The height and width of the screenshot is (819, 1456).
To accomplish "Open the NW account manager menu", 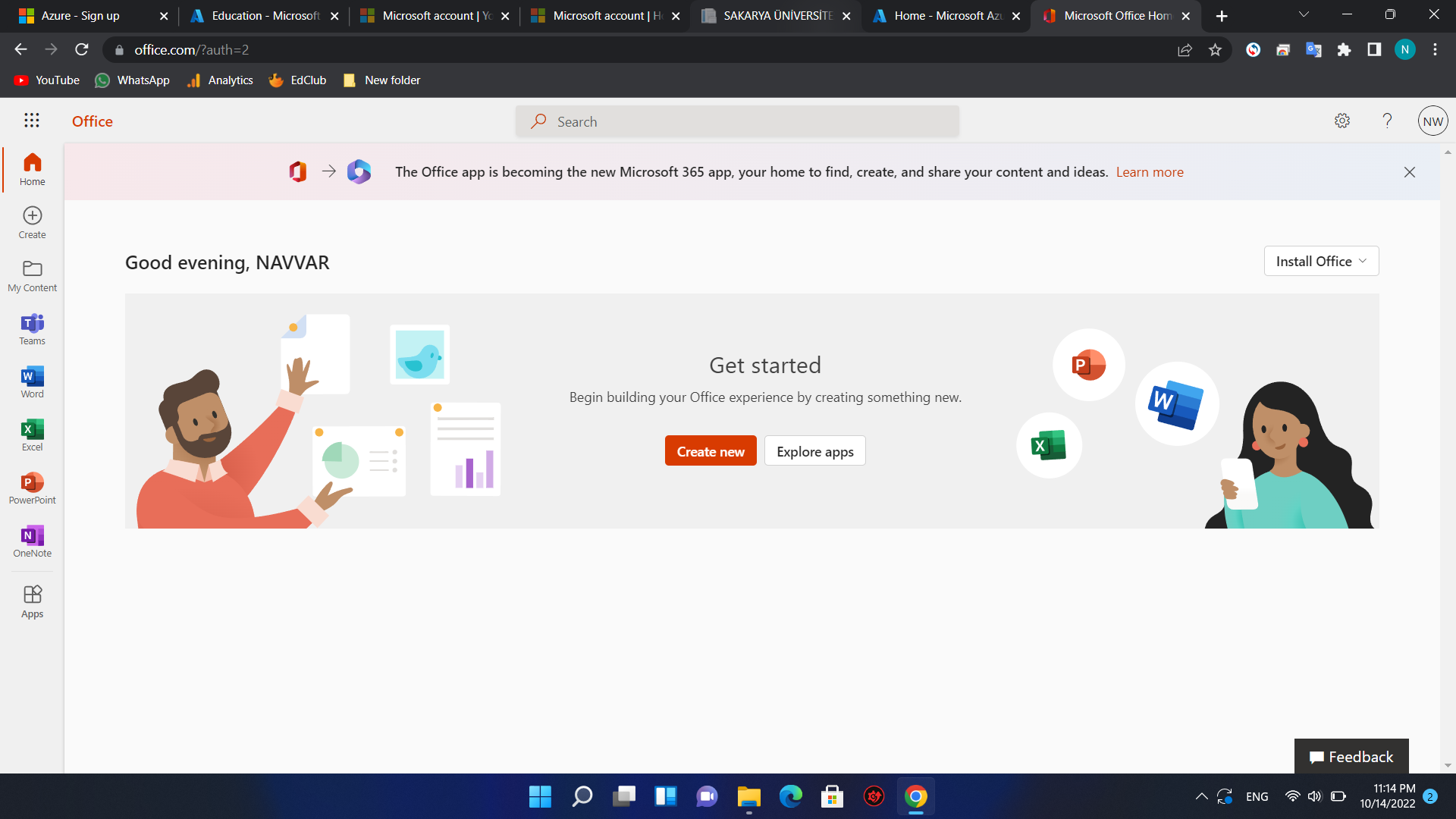I will tap(1432, 121).
